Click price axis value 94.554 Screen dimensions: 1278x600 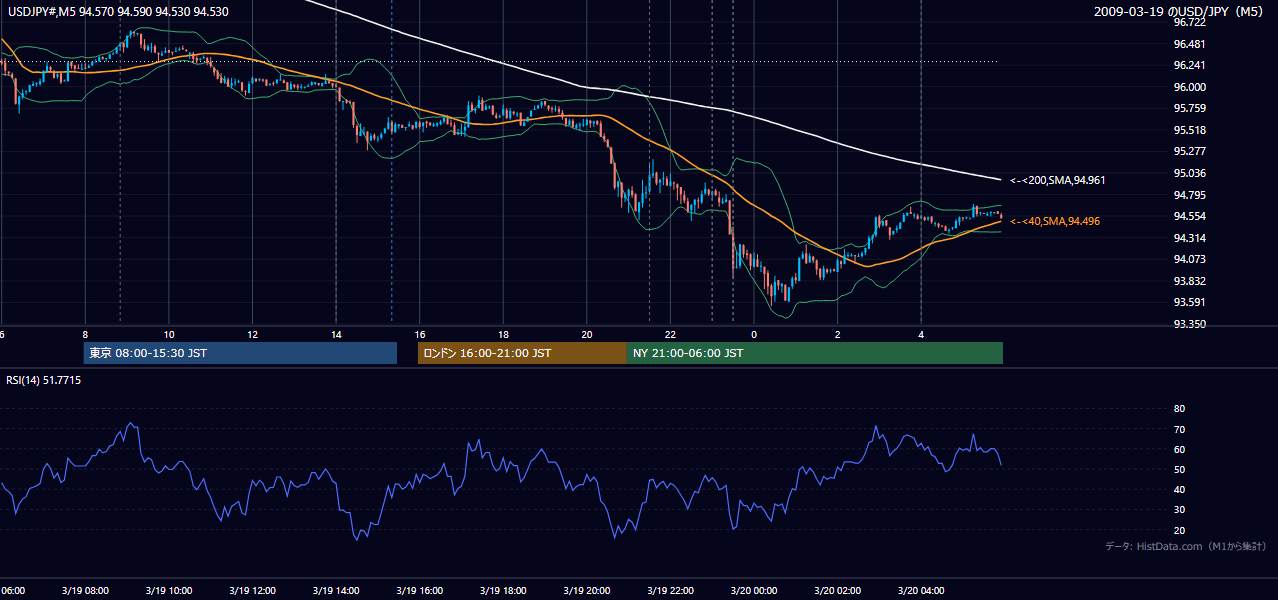click(x=1188, y=216)
